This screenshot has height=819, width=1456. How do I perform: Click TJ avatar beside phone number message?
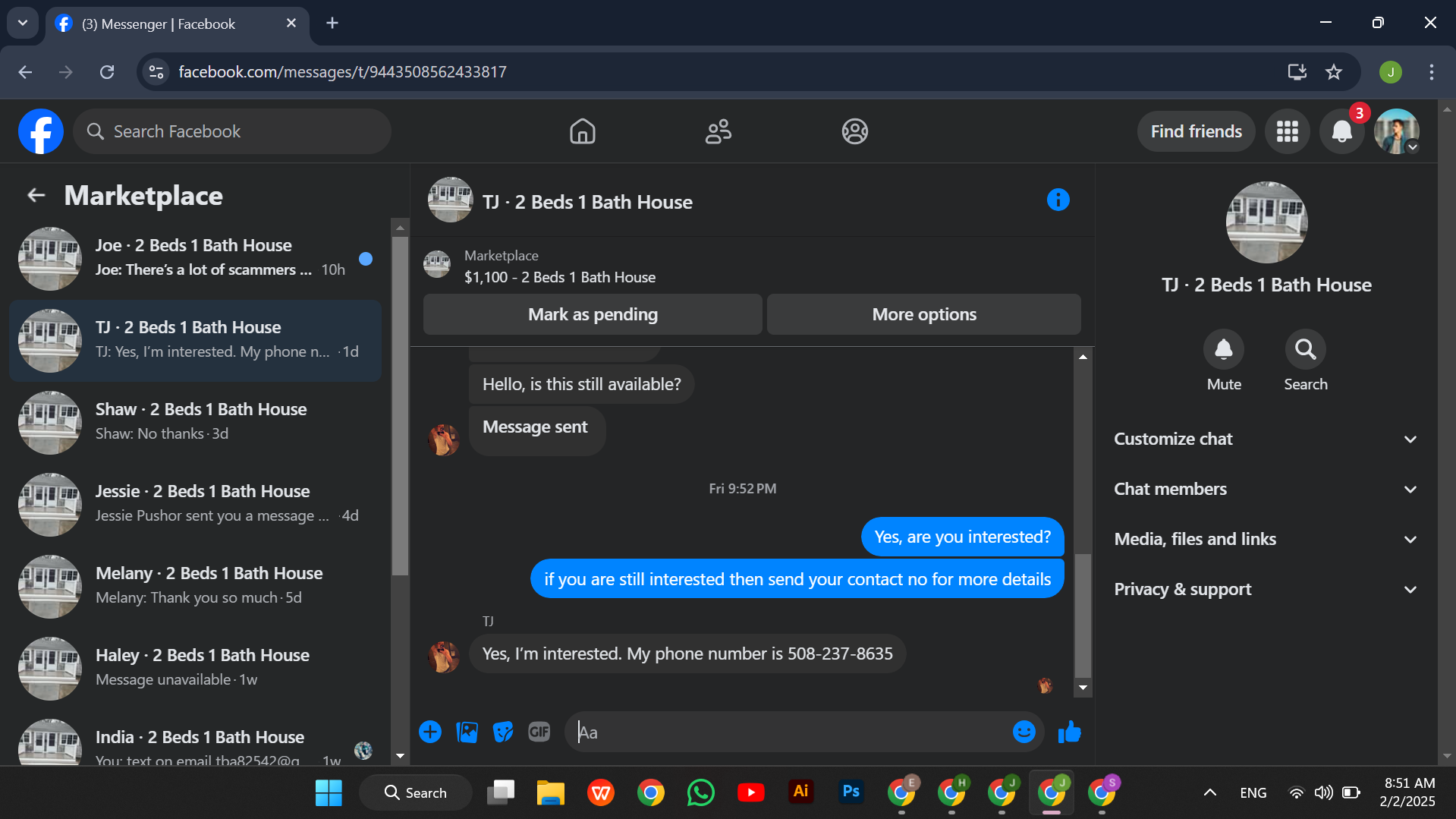(x=444, y=657)
